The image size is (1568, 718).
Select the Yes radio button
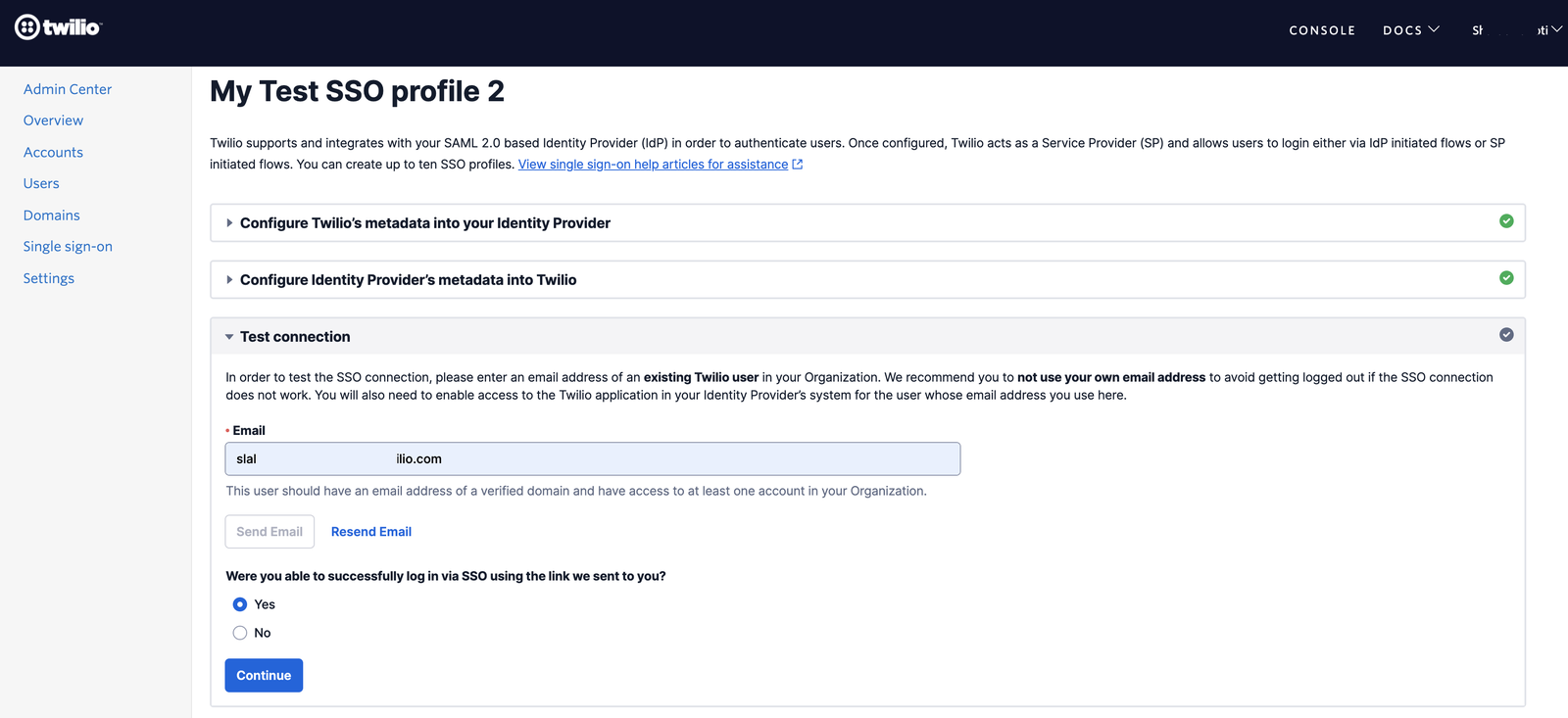[240, 604]
